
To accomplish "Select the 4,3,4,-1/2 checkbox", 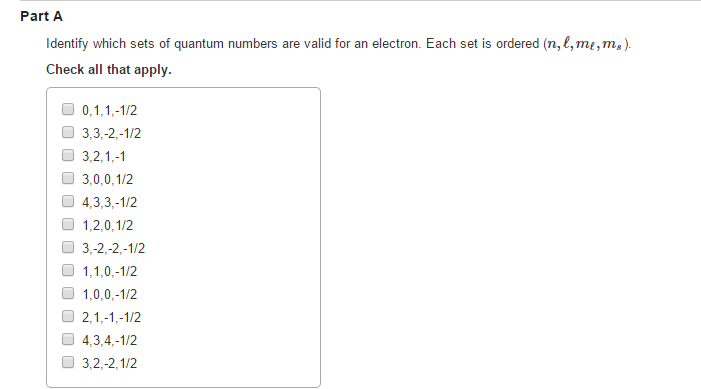I will point(68,339).
